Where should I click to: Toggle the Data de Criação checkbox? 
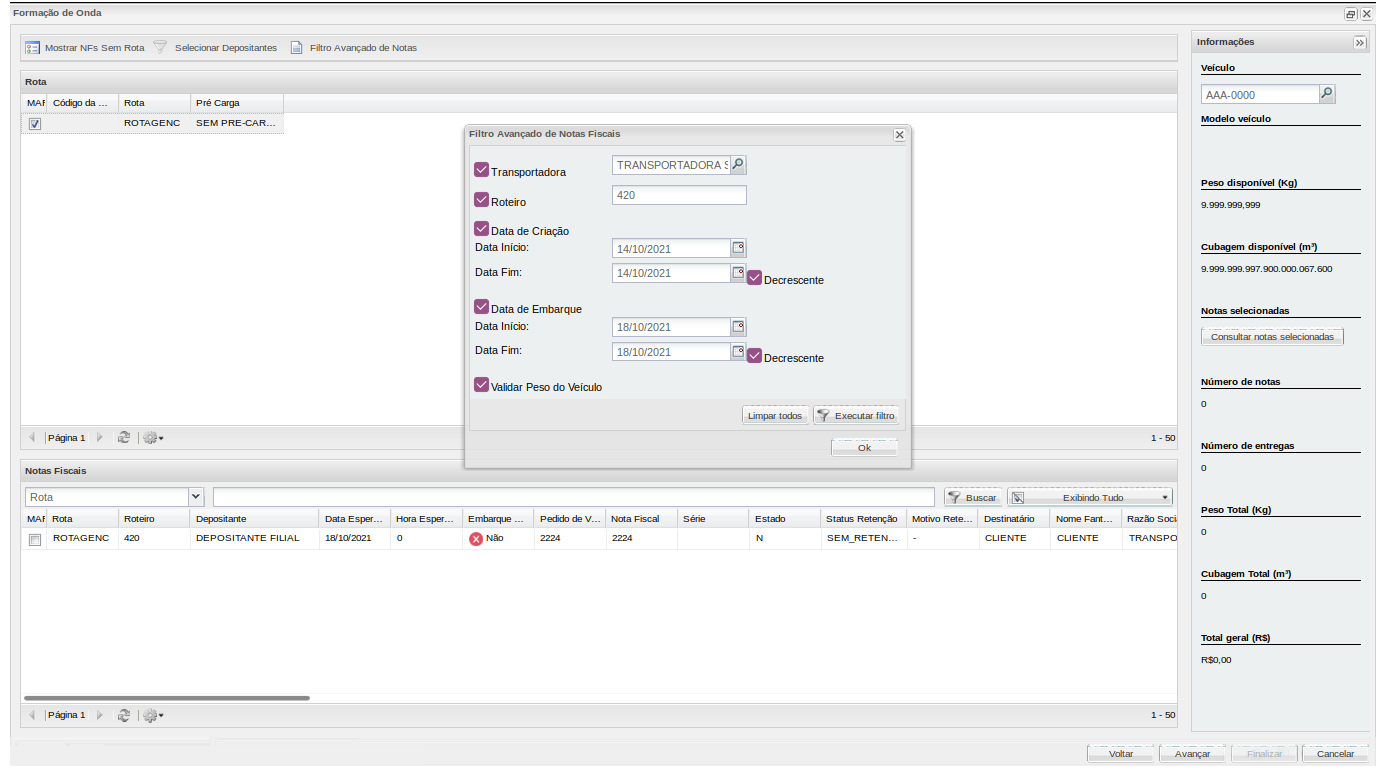[x=482, y=229]
